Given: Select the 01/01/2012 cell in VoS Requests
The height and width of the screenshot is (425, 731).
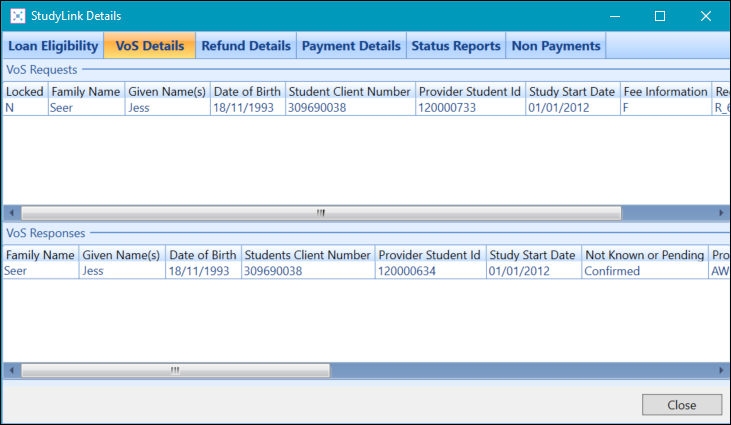Looking at the screenshot, I should (572, 108).
